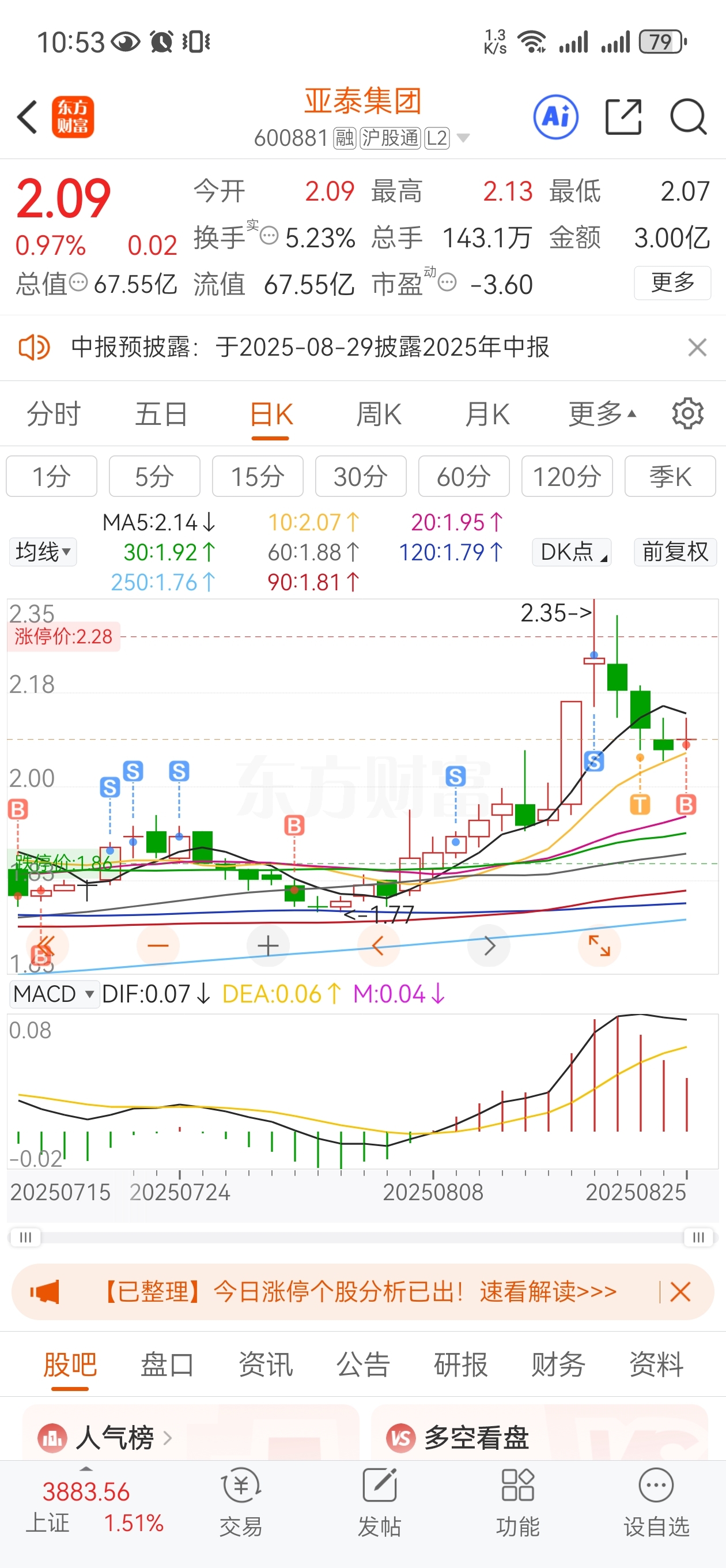
Task: Open 中报预披露 announcement text
Action: click(x=310, y=348)
